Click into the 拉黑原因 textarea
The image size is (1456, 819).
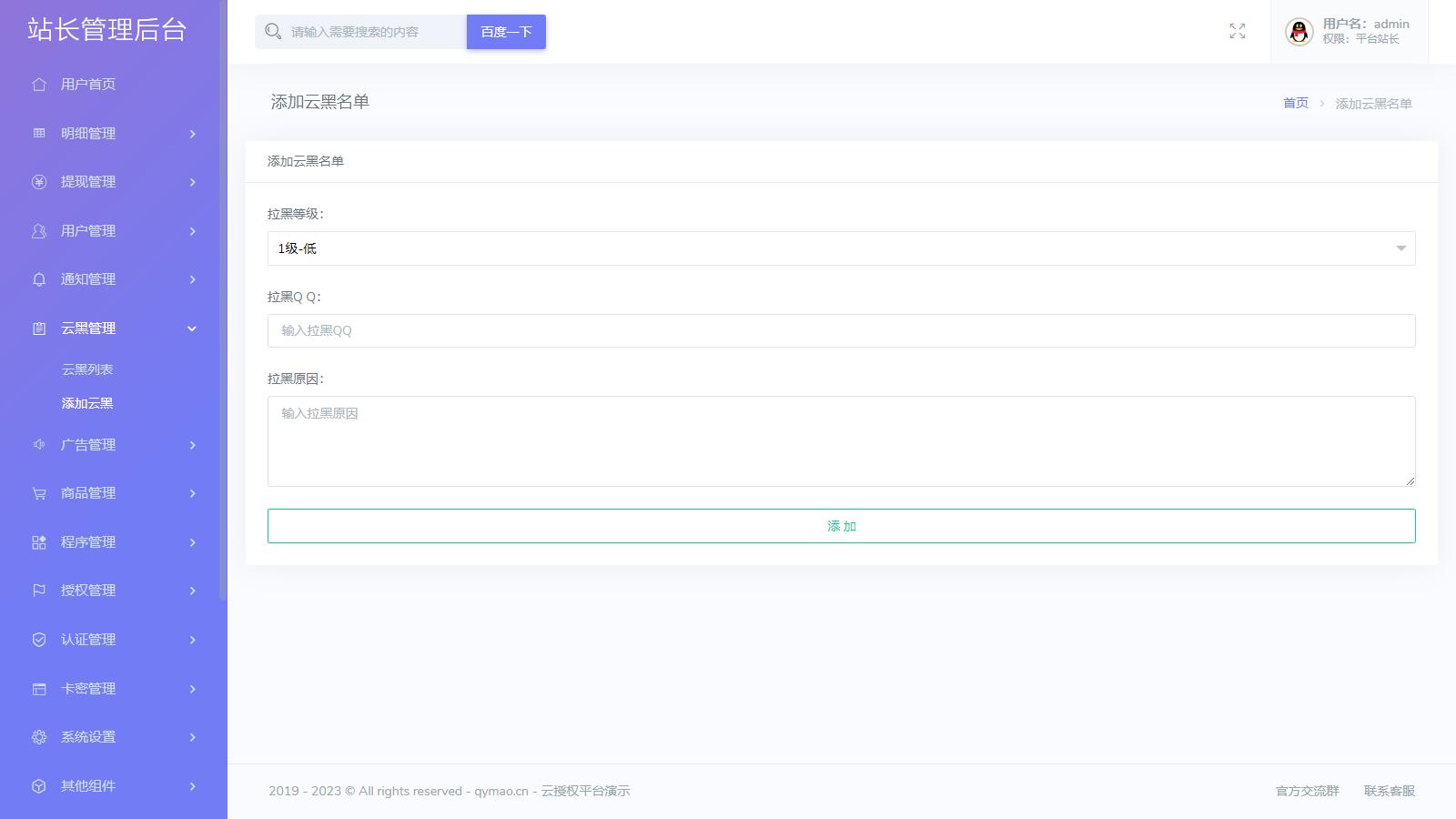coord(841,441)
